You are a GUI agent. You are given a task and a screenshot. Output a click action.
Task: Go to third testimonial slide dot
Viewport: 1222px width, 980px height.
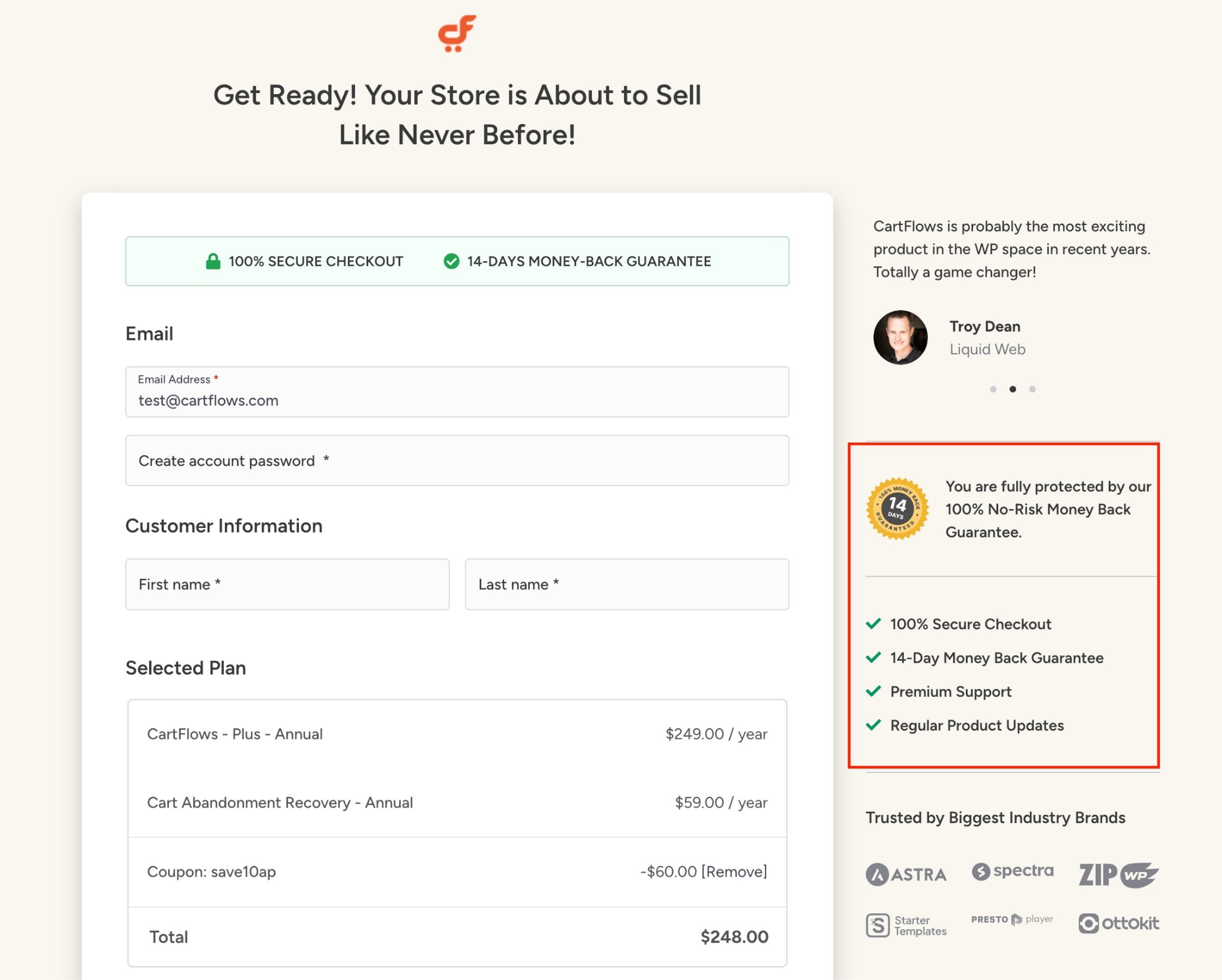[x=1032, y=389]
